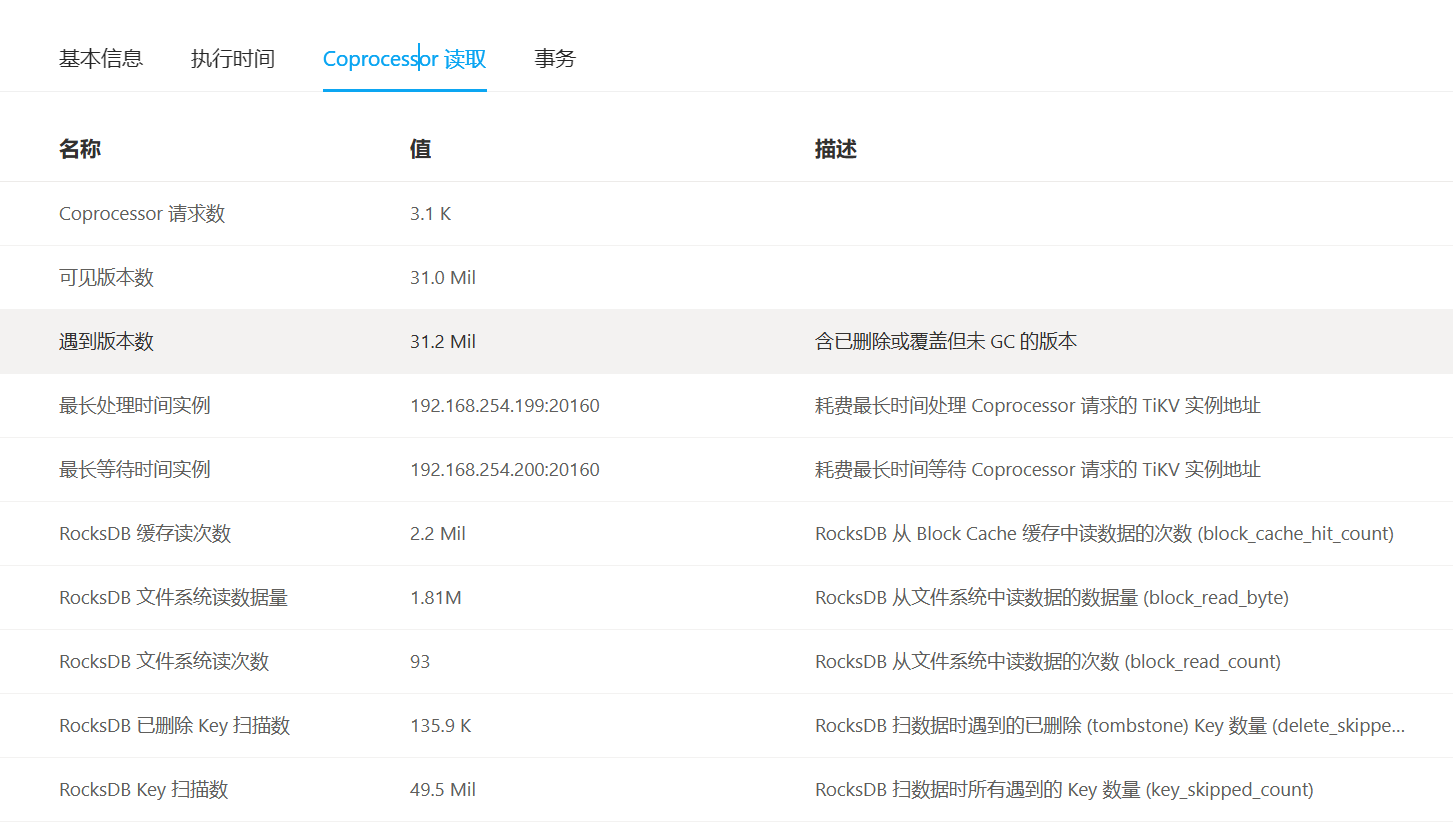The image size is (1453, 826).
Task: Select the RocksDB Key 扫描数 row name
Action: click(x=144, y=790)
